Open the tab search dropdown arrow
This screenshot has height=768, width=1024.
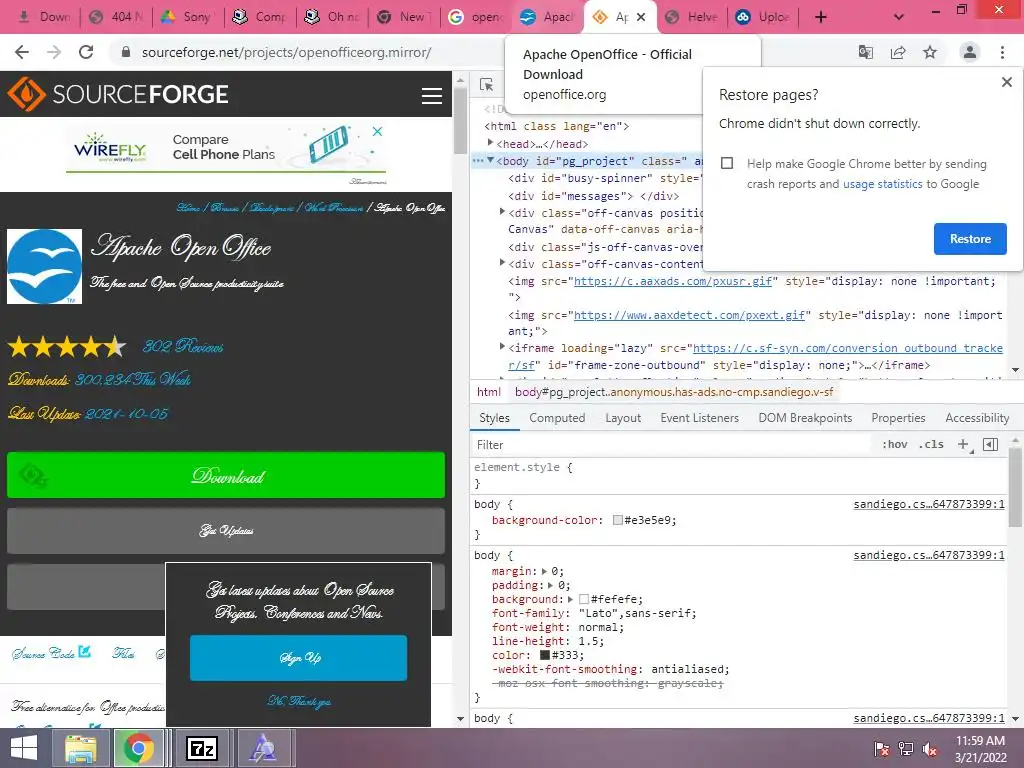click(x=899, y=17)
